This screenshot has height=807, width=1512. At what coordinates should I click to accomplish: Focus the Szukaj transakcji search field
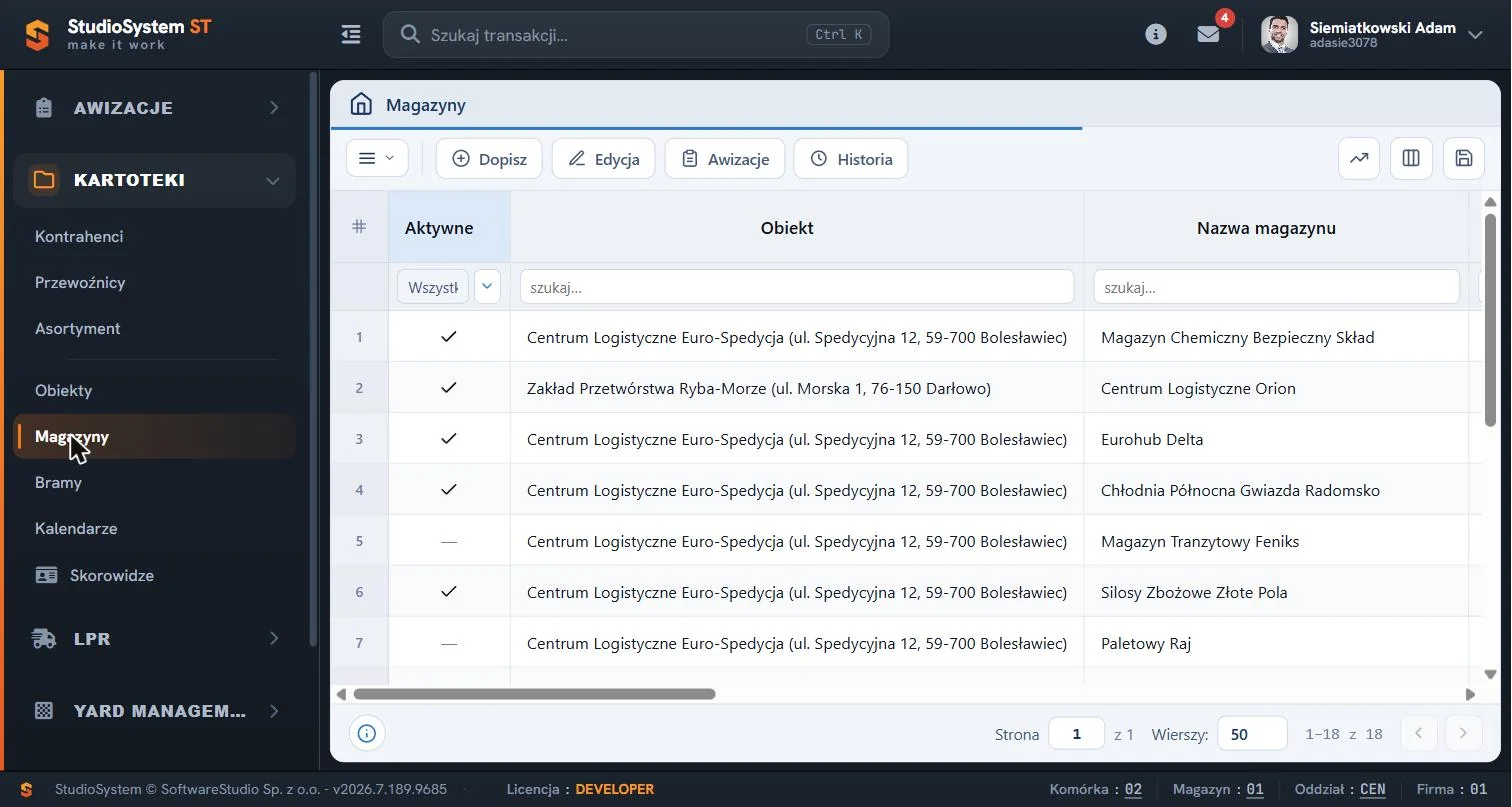(636, 34)
